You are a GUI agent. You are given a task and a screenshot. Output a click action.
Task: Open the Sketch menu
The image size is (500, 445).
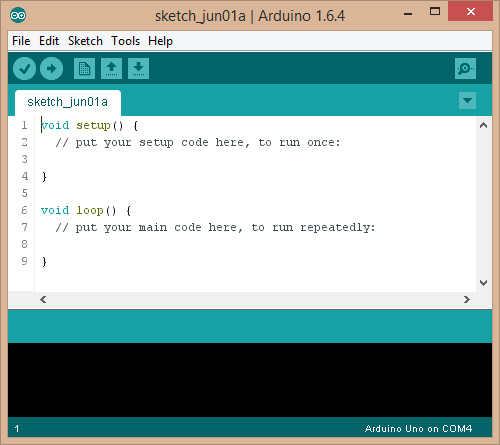click(85, 41)
